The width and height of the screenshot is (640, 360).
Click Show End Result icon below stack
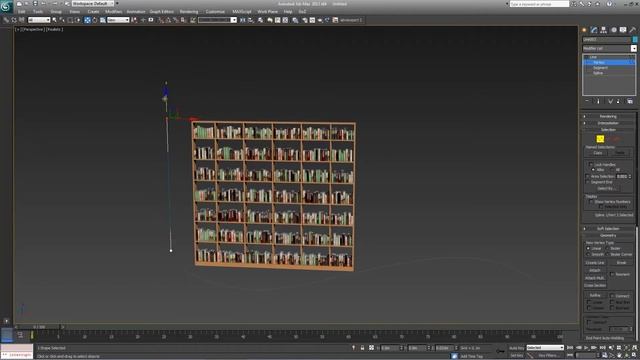coord(599,101)
